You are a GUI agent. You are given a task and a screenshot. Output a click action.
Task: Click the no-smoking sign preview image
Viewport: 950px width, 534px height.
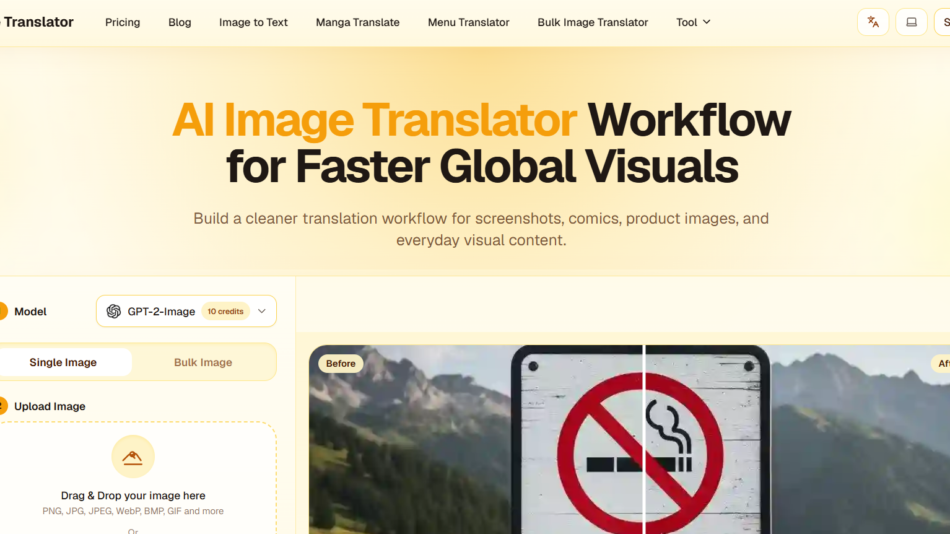click(629, 439)
